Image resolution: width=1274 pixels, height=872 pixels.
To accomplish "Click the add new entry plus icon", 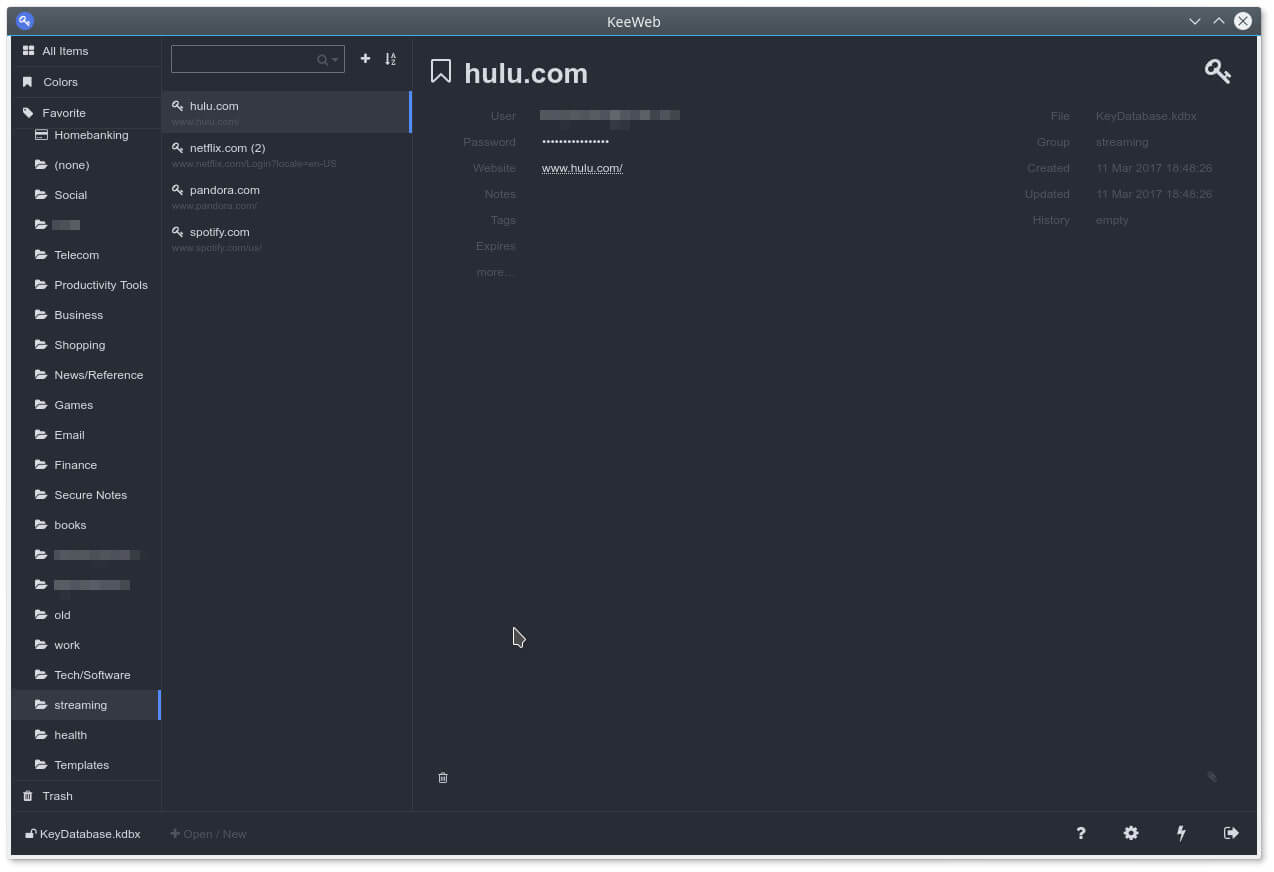I will 365,59.
